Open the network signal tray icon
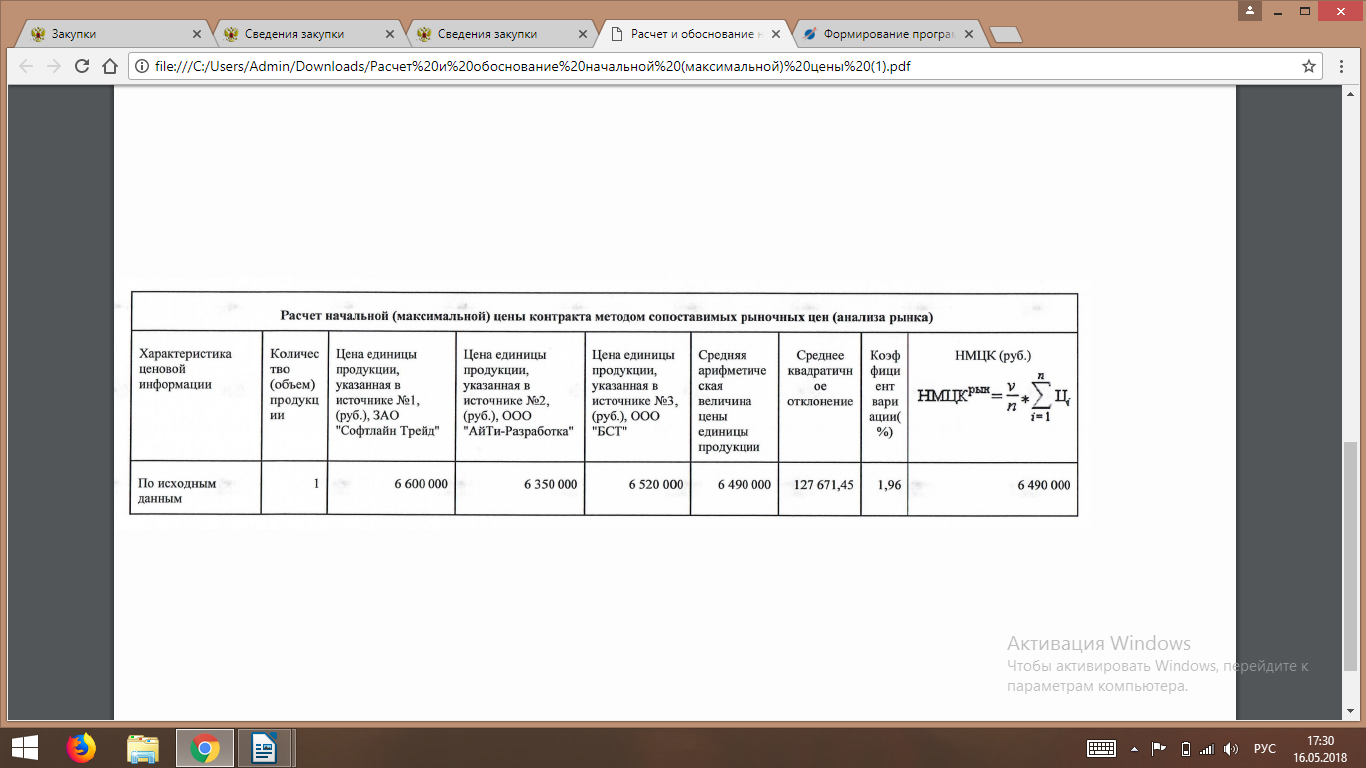1366x768 pixels. coord(1207,748)
